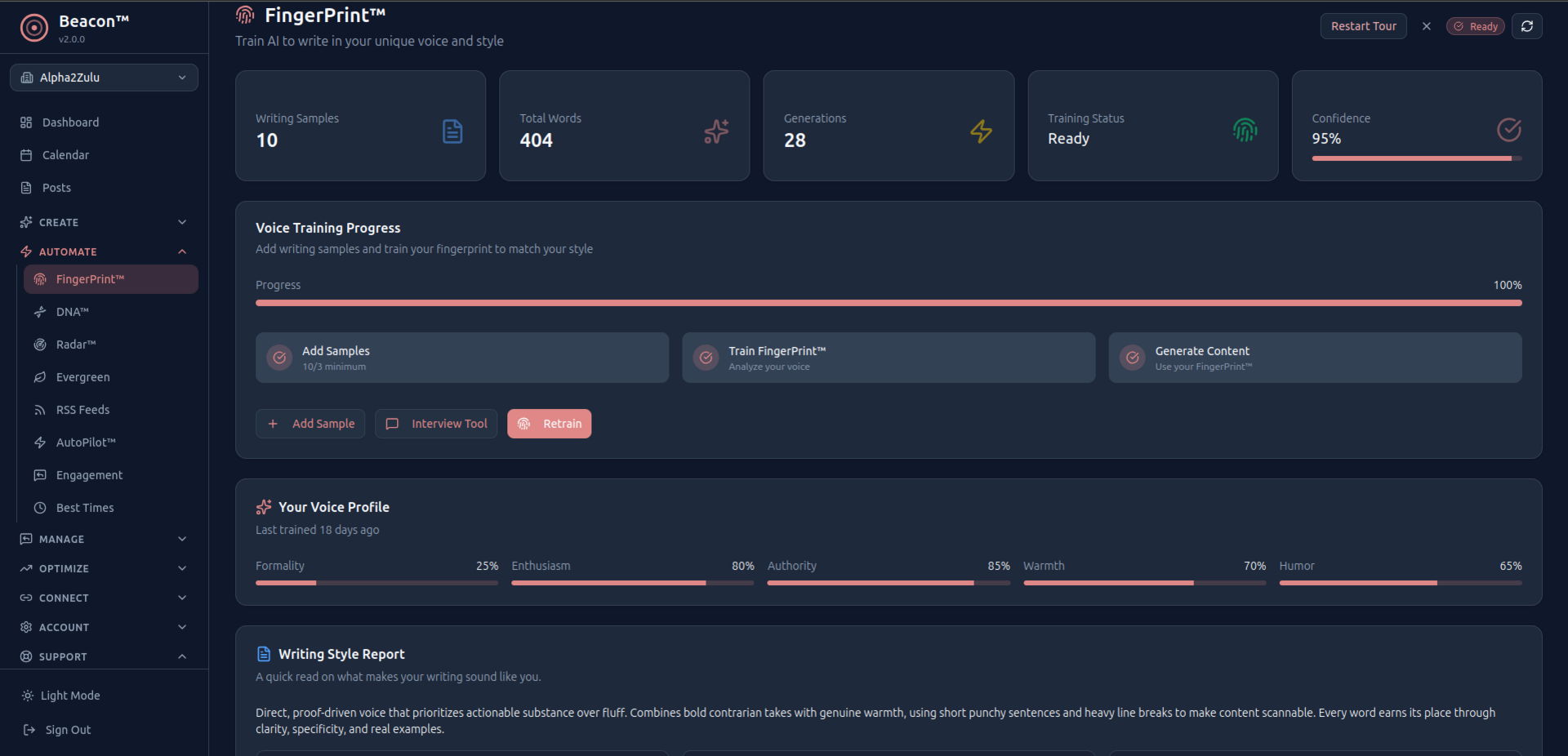Image resolution: width=1568 pixels, height=756 pixels.
Task: Open the Alpha2Zulu workspace selector
Action: [x=104, y=77]
